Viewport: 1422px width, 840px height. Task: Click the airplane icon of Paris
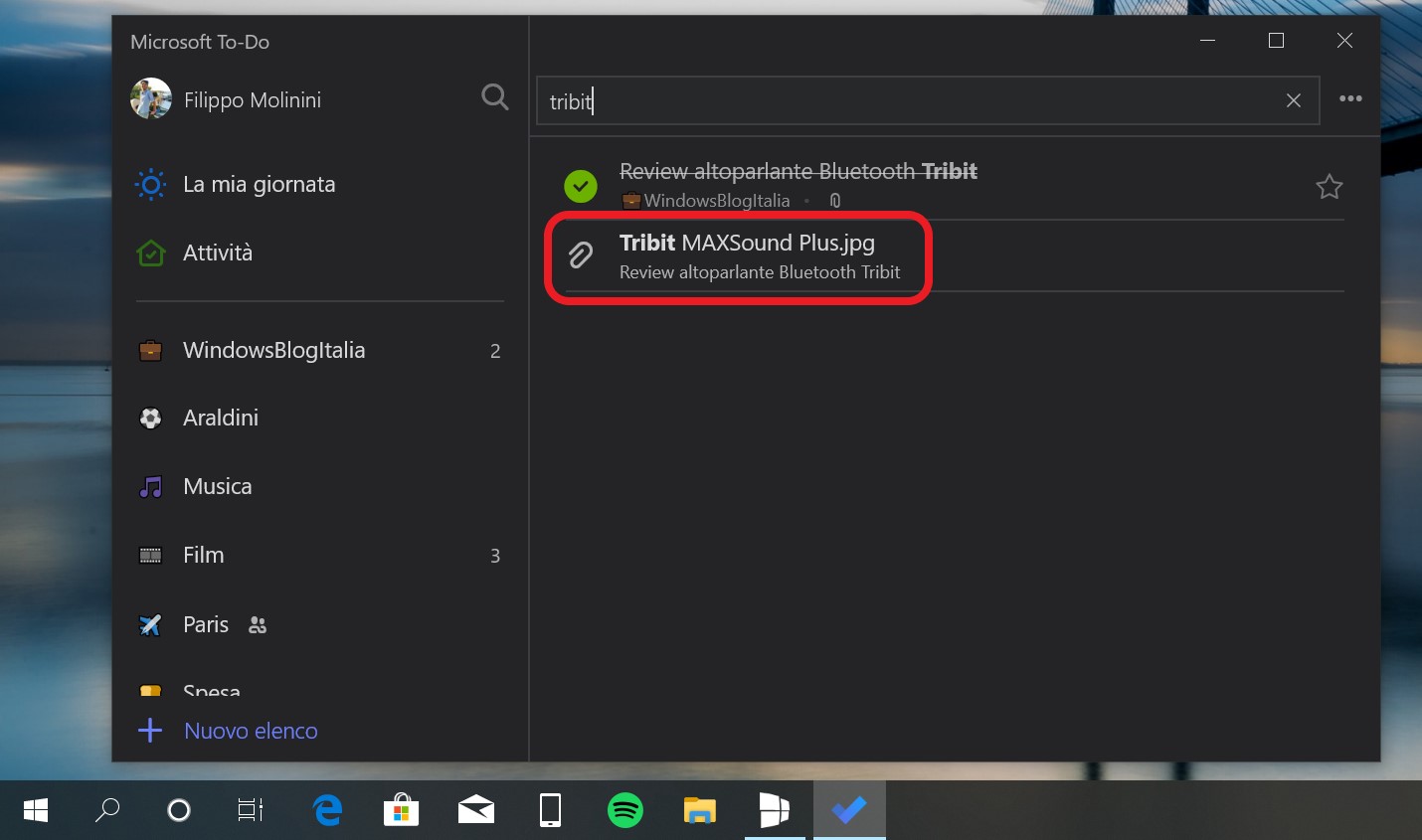[x=150, y=624]
